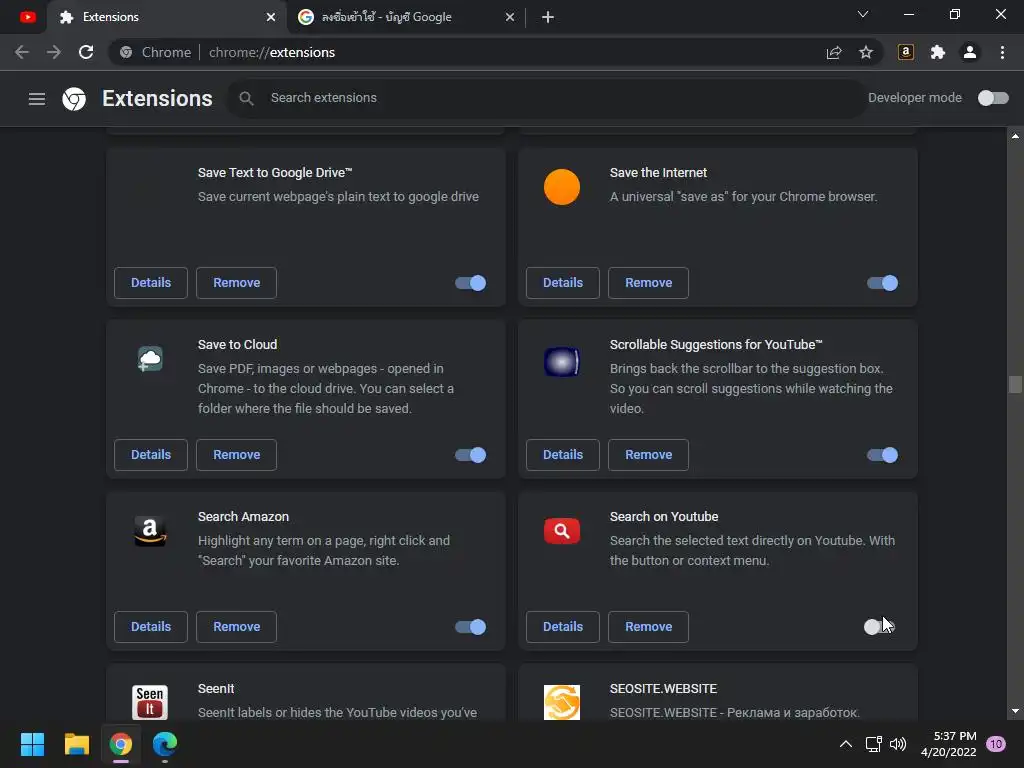1024x768 pixels.
Task: Click the SEOSITE.WEBSITE extension icon
Action: (x=562, y=702)
